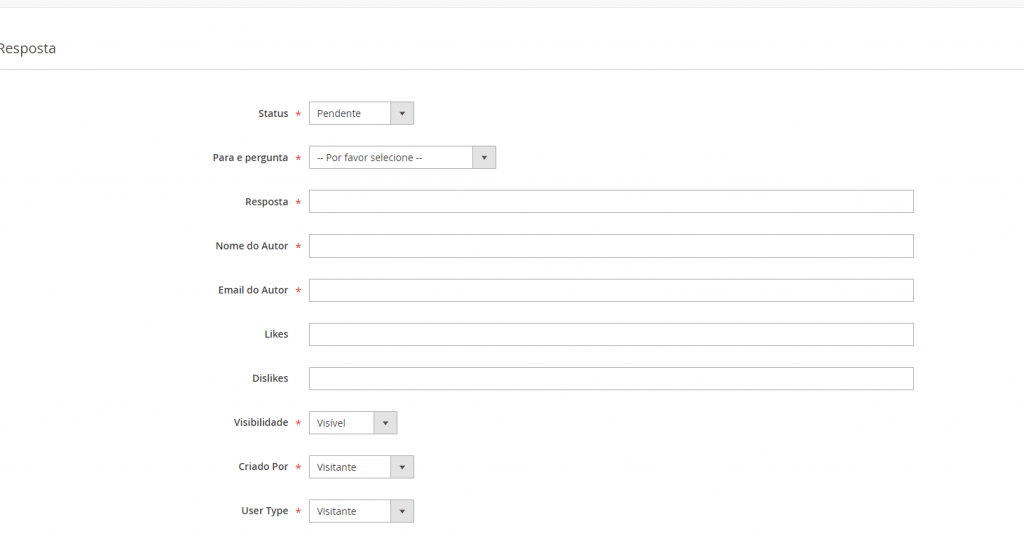Click the Status field label

click(273, 114)
